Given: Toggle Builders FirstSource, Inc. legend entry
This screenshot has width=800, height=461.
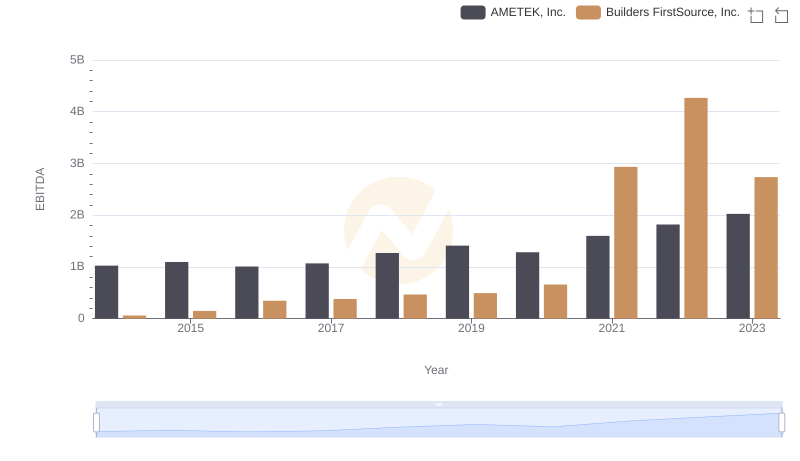Looking at the screenshot, I should tap(658, 12).
